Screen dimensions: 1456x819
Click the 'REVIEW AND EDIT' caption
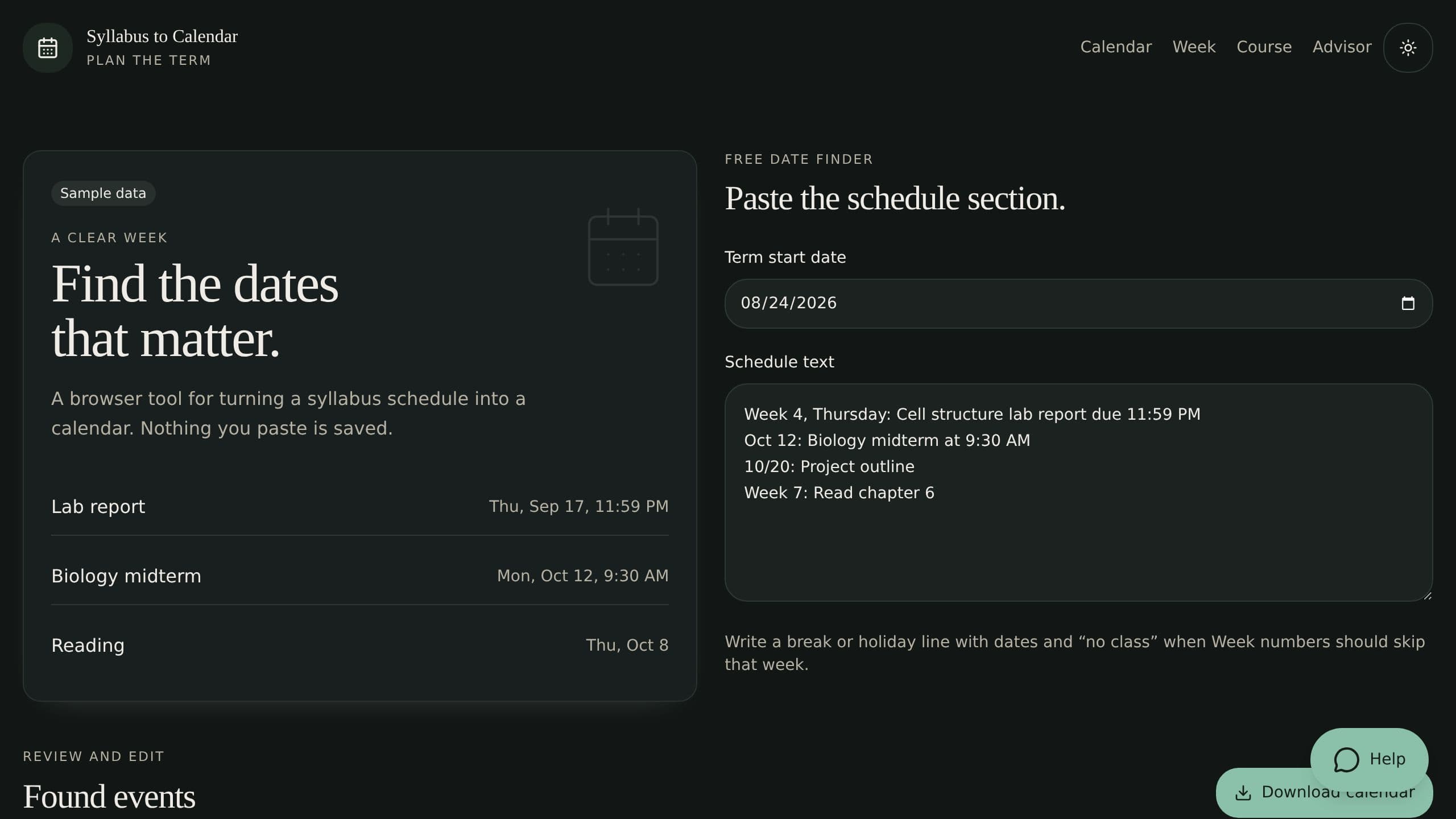[x=94, y=756]
